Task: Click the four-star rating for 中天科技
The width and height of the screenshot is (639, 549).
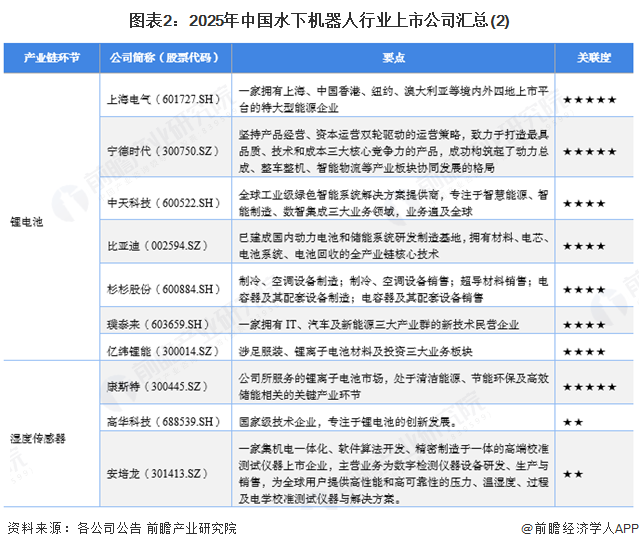Action: [x=584, y=203]
